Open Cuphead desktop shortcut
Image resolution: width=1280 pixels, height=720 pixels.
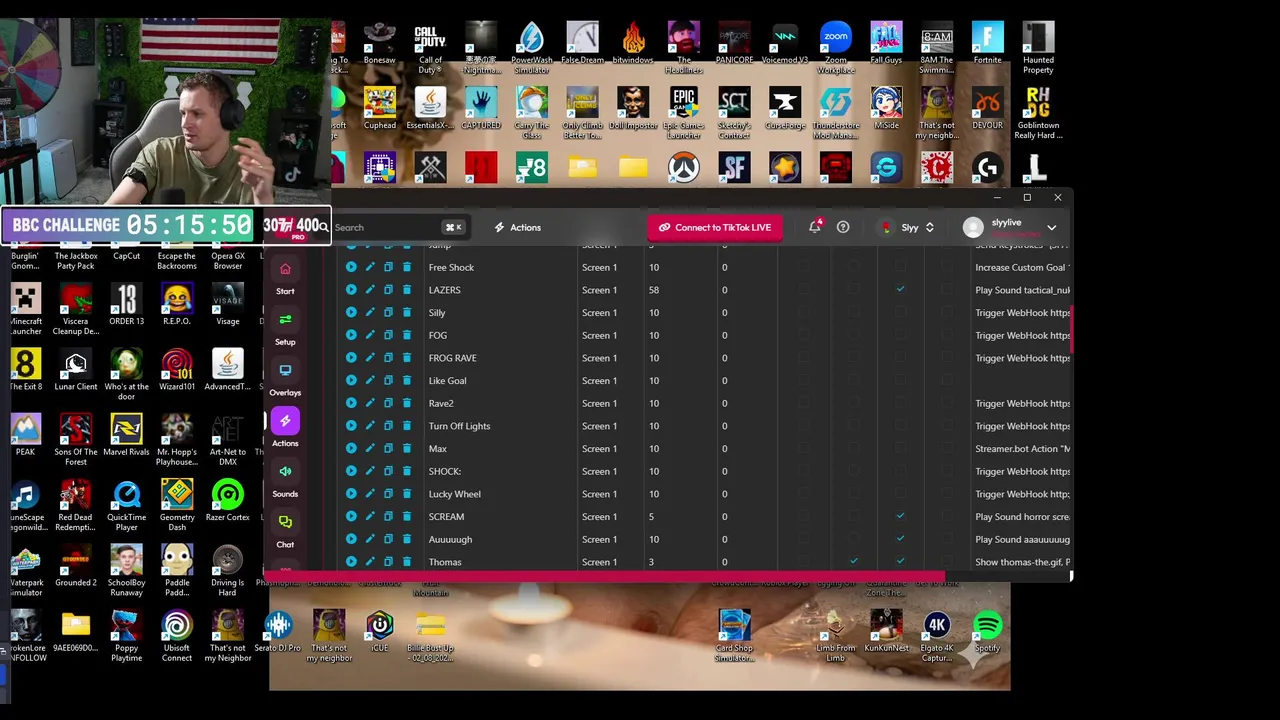[x=379, y=108]
